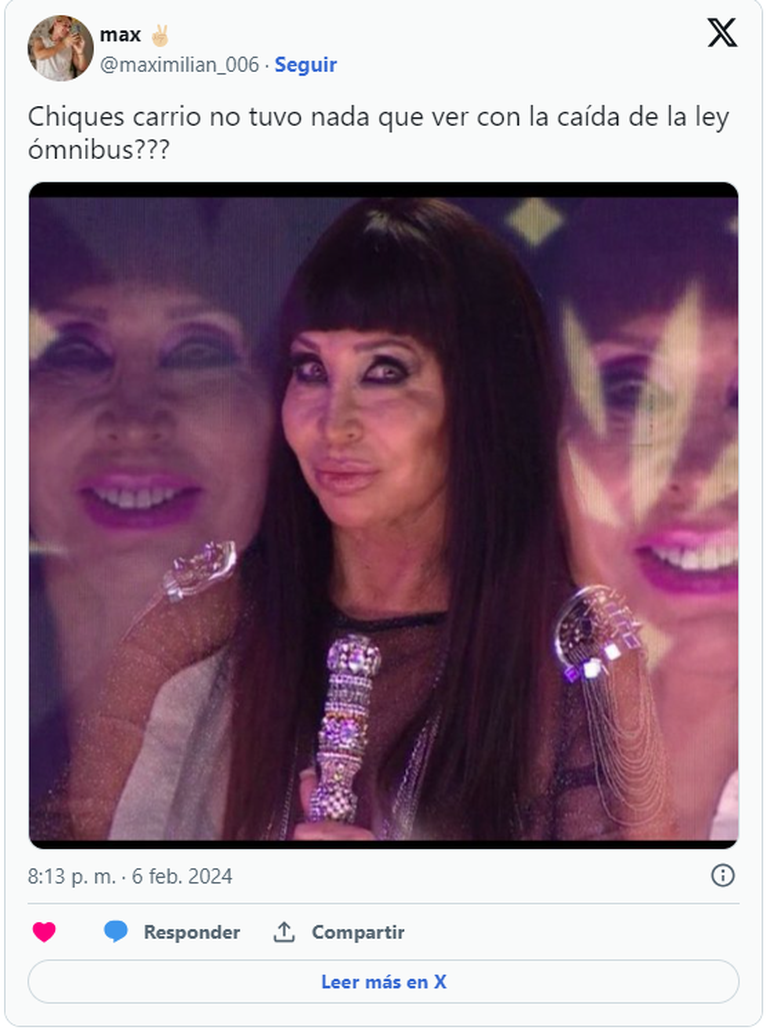
Task: Click the blue reply speech bubble icon
Action: pyautogui.click(x=116, y=931)
